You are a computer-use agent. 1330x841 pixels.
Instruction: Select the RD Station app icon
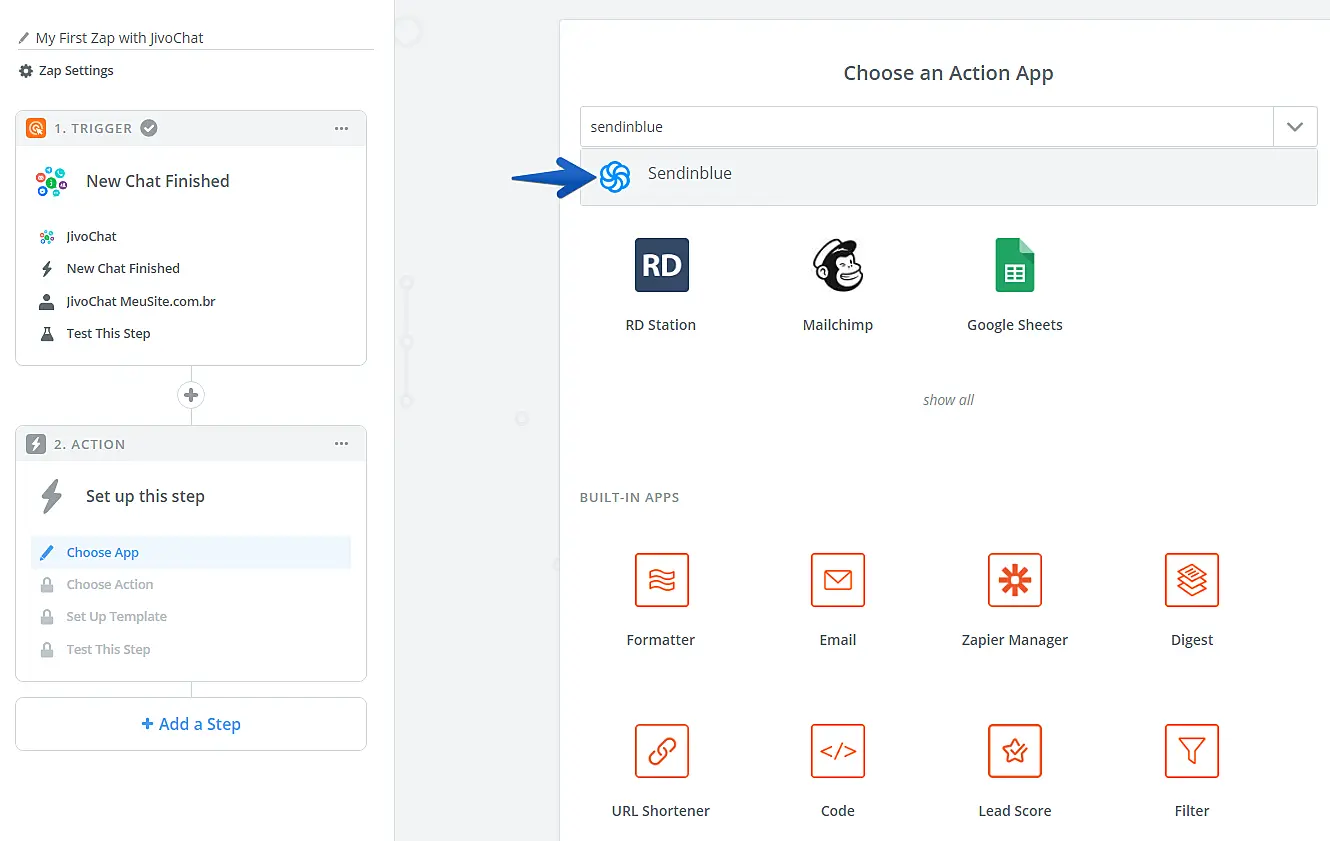click(661, 265)
